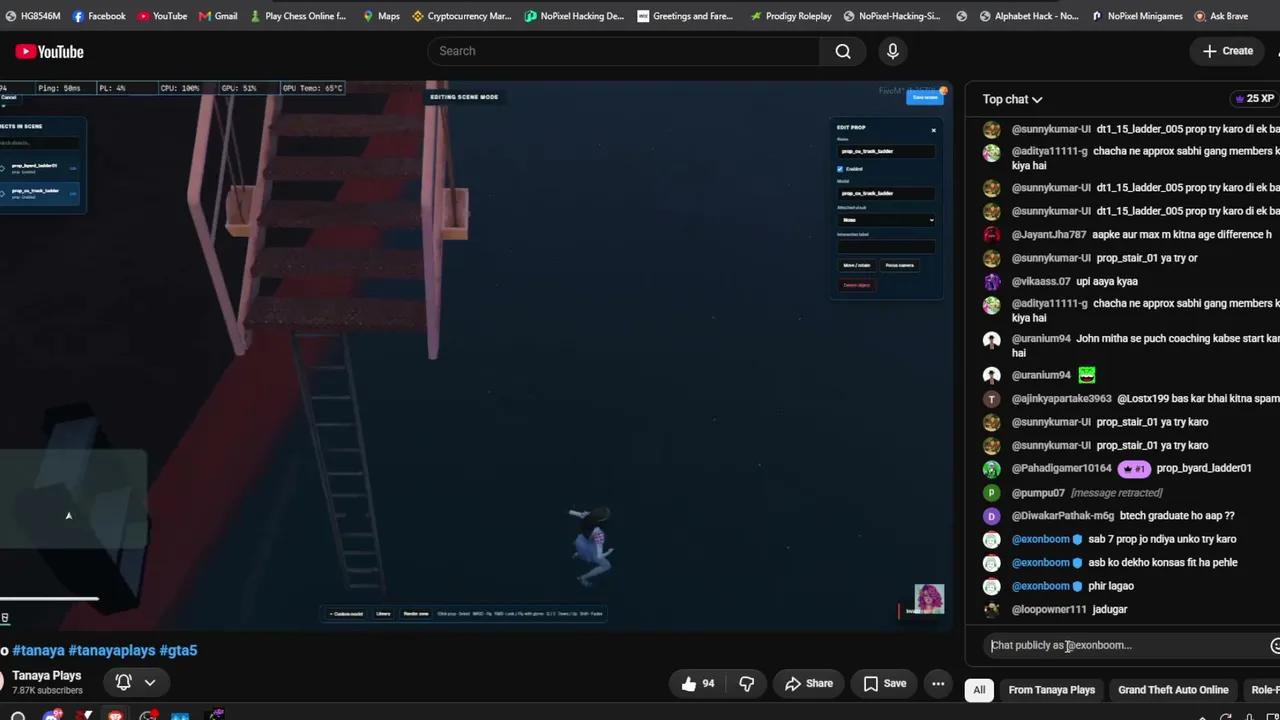Share the video
The height and width of the screenshot is (720, 1280).
808,684
